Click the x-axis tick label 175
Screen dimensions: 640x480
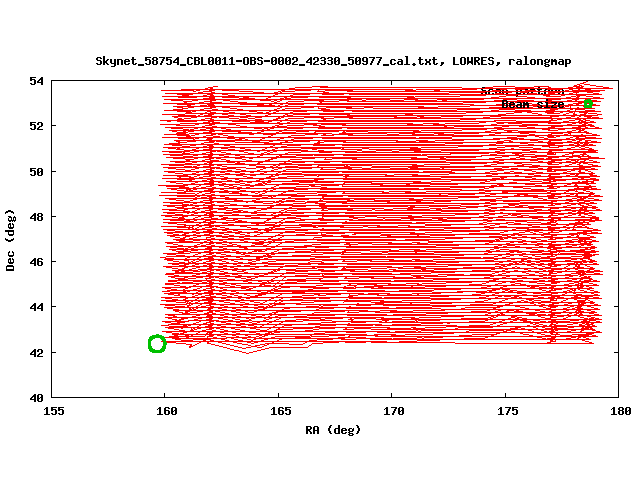507,411
